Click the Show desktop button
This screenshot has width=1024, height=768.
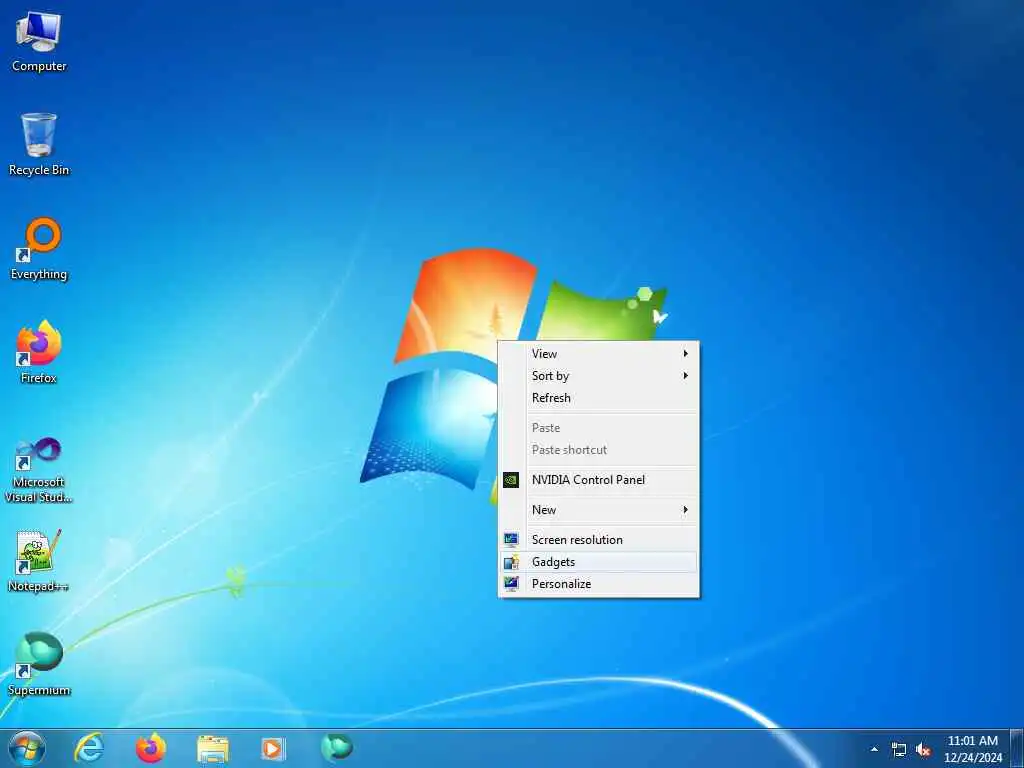(x=1017, y=749)
